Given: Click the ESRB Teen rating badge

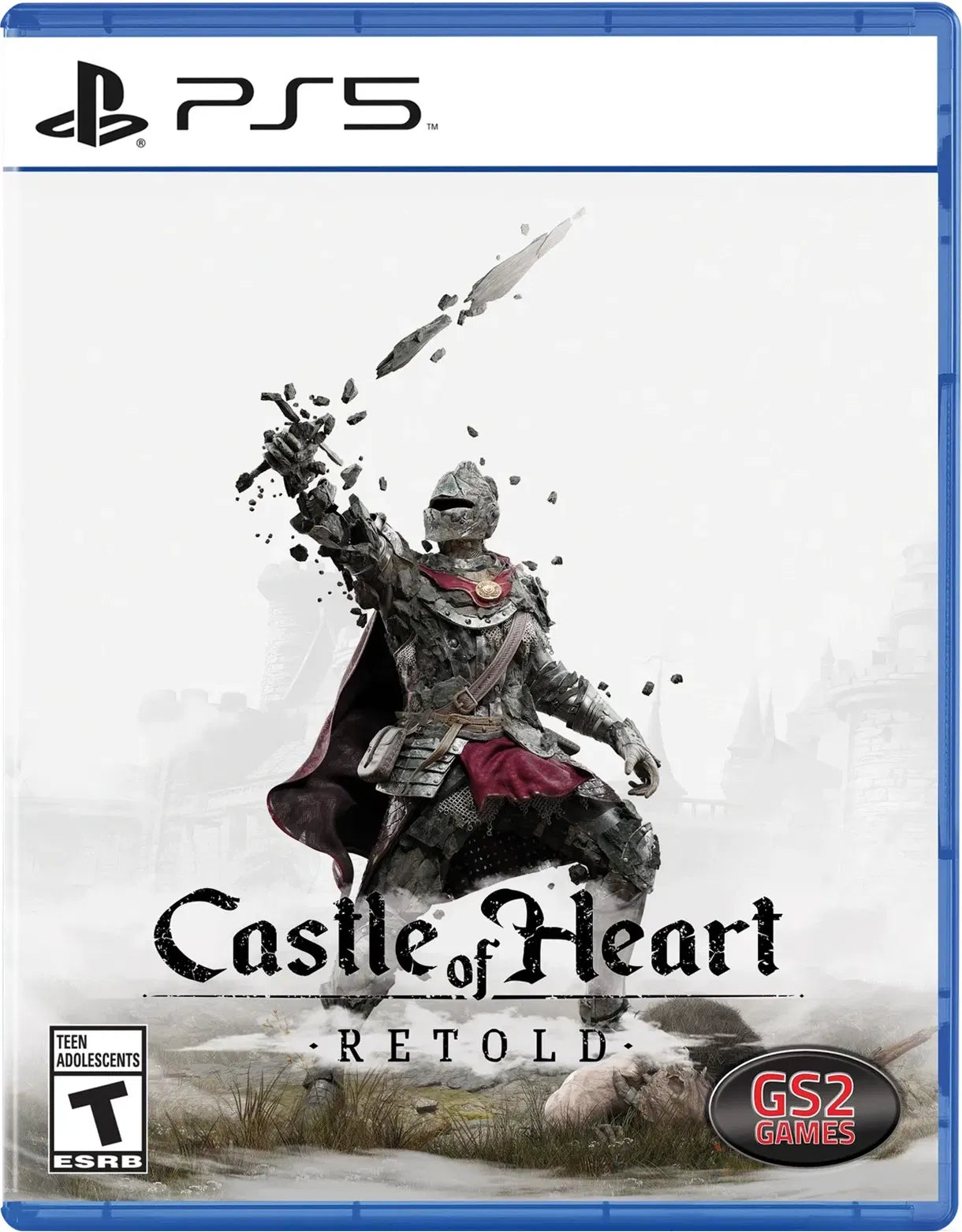Looking at the screenshot, I should point(99,1098).
